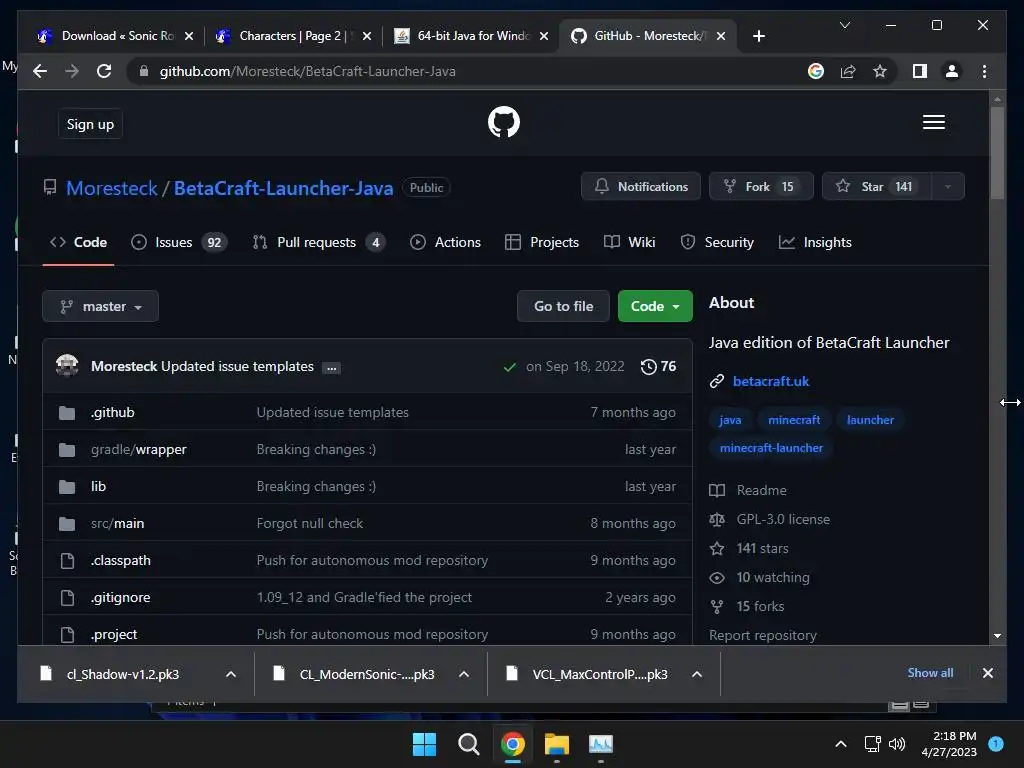Go back with browser back arrow
Screen dimensions: 1024x768
[40, 71]
